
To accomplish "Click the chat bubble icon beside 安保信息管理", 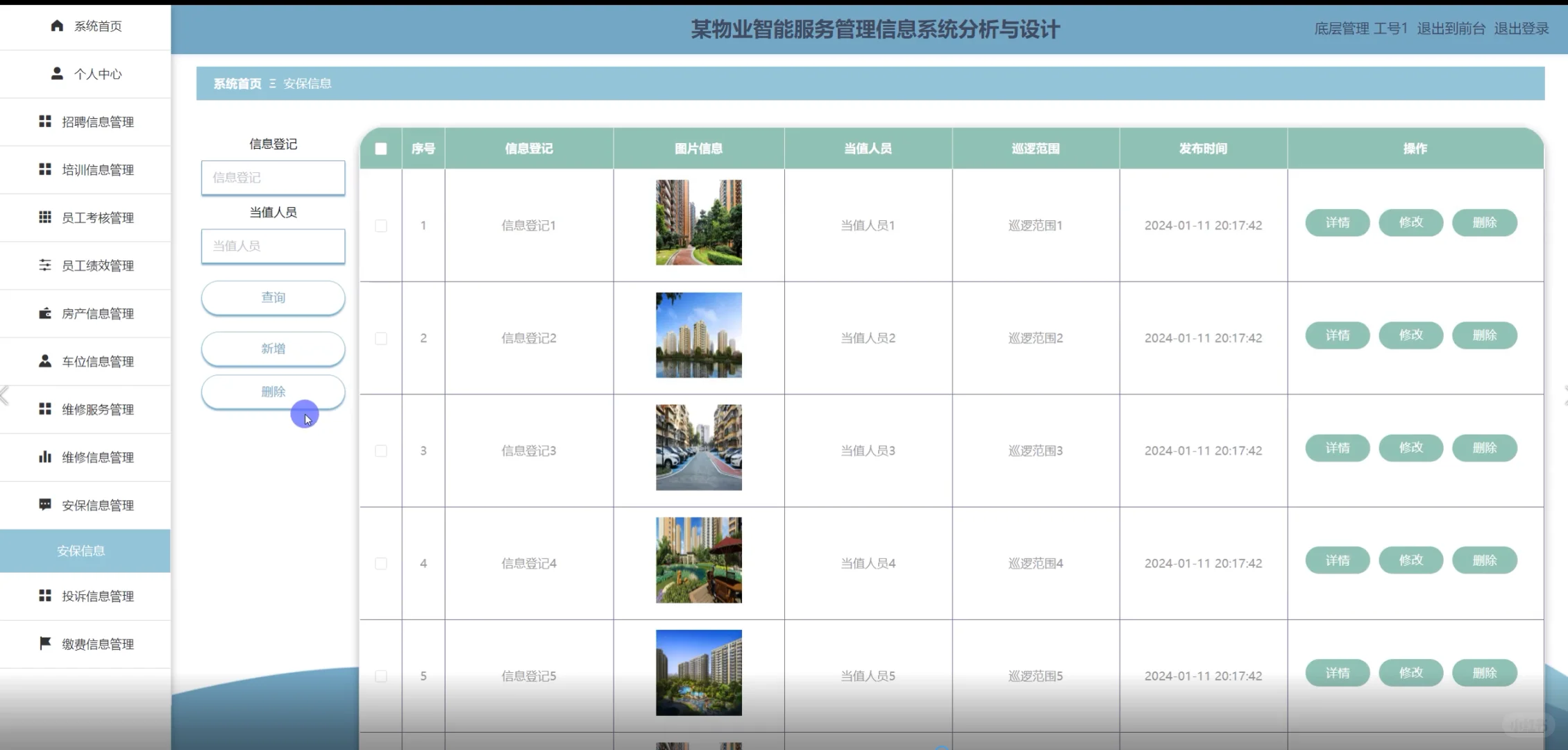I will [x=45, y=505].
